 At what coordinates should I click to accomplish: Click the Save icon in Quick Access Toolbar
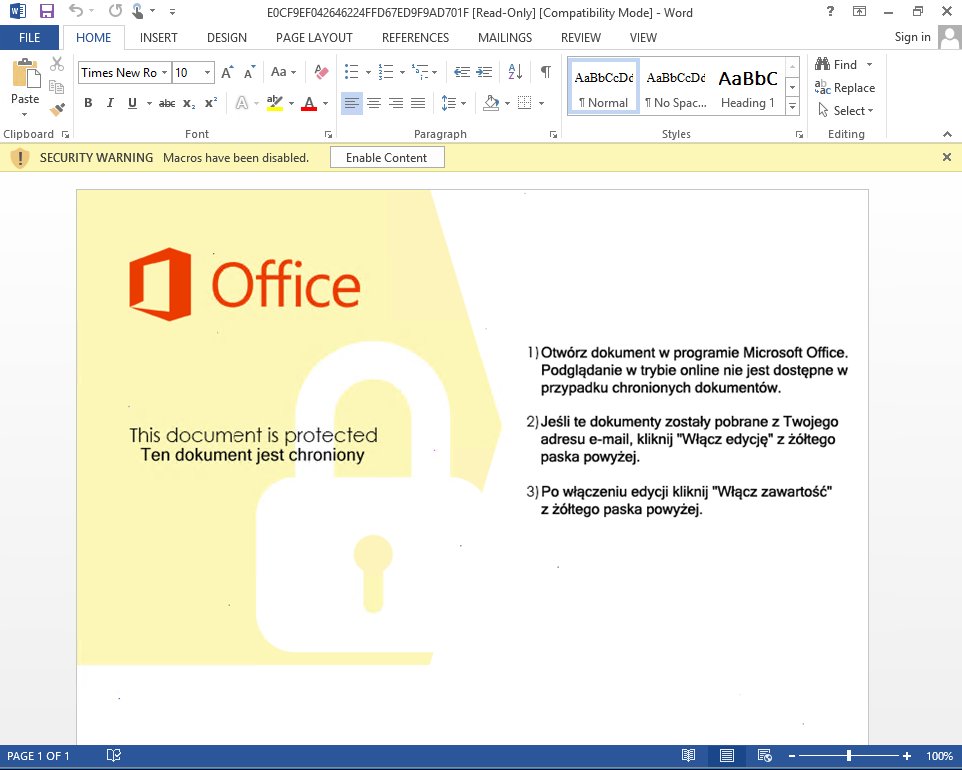pyautogui.click(x=47, y=11)
